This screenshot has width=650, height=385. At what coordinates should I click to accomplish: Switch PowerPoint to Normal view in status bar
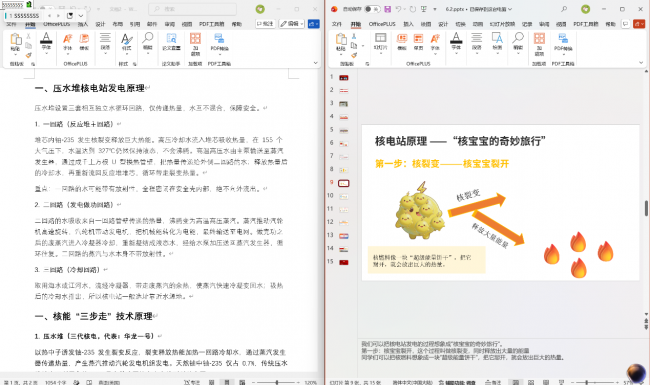(515, 382)
